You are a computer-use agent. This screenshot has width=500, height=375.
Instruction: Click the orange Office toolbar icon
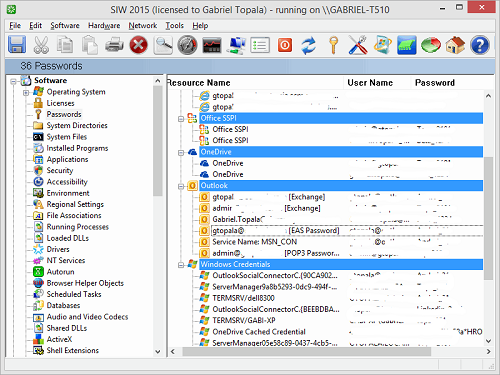click(x=285, y=45)
